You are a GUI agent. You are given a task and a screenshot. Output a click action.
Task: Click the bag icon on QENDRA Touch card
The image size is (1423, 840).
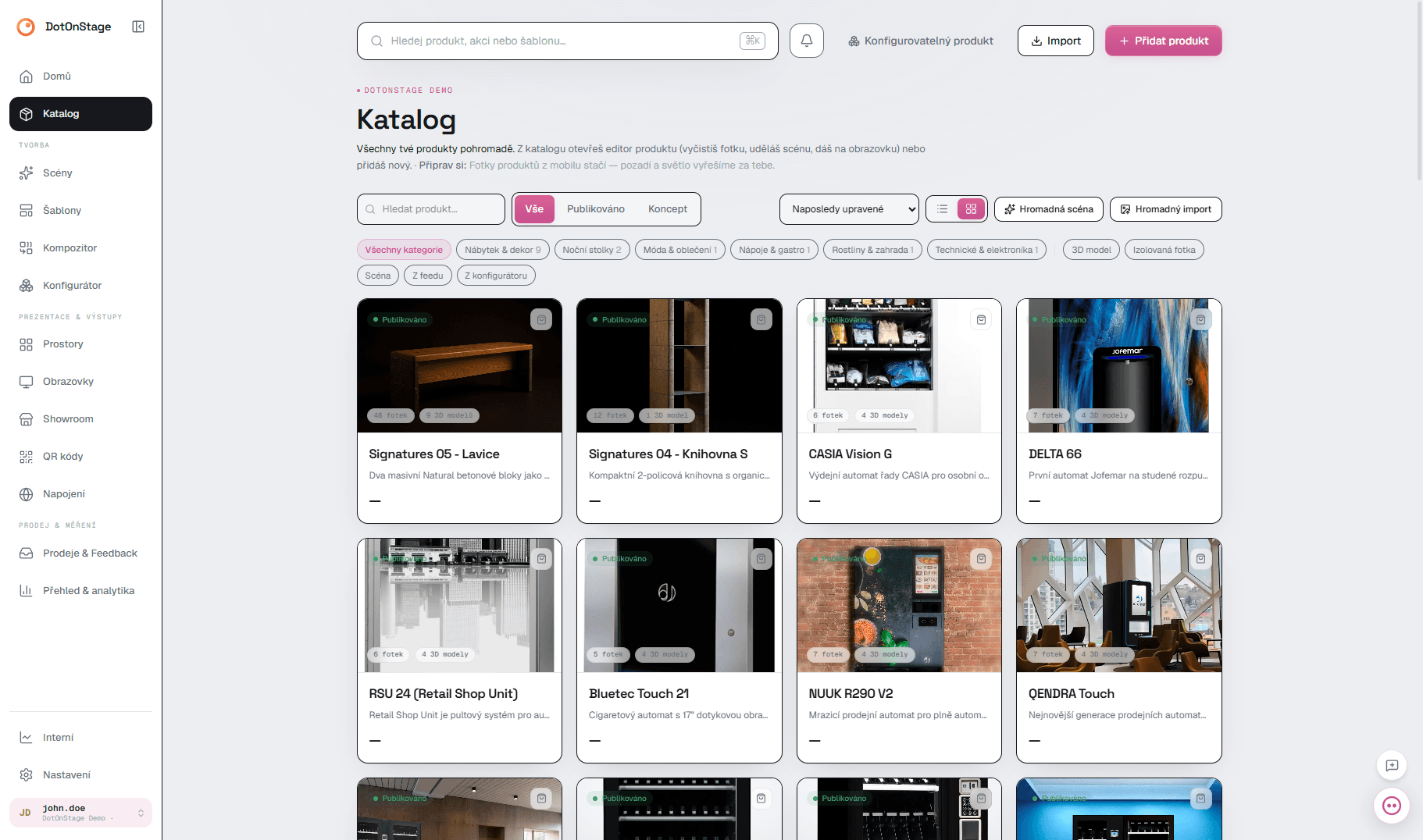pos(1201,558)
